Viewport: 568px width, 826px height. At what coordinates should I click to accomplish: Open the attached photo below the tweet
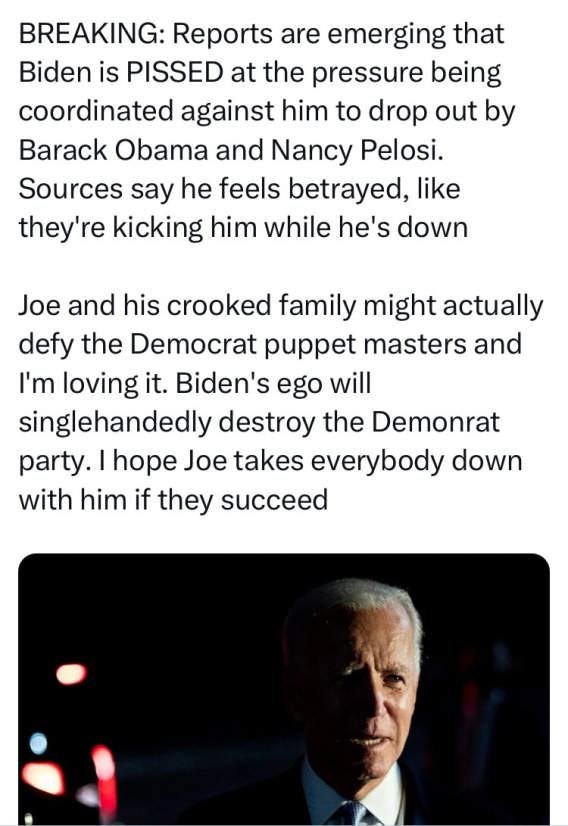284,689
